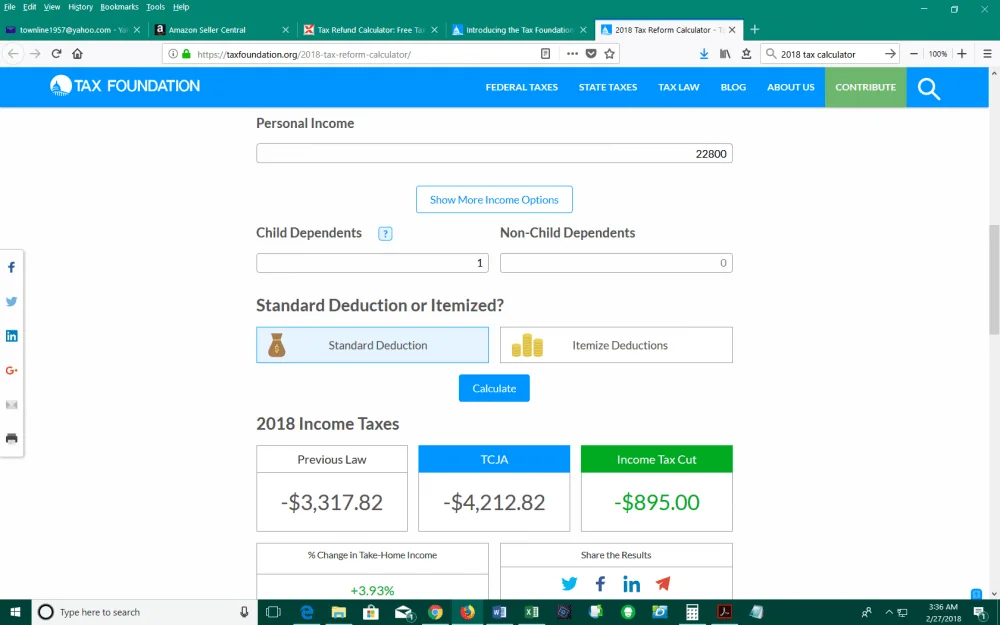Click Show More Income Options button
1000x625 pixels.
tap(494, 200)
